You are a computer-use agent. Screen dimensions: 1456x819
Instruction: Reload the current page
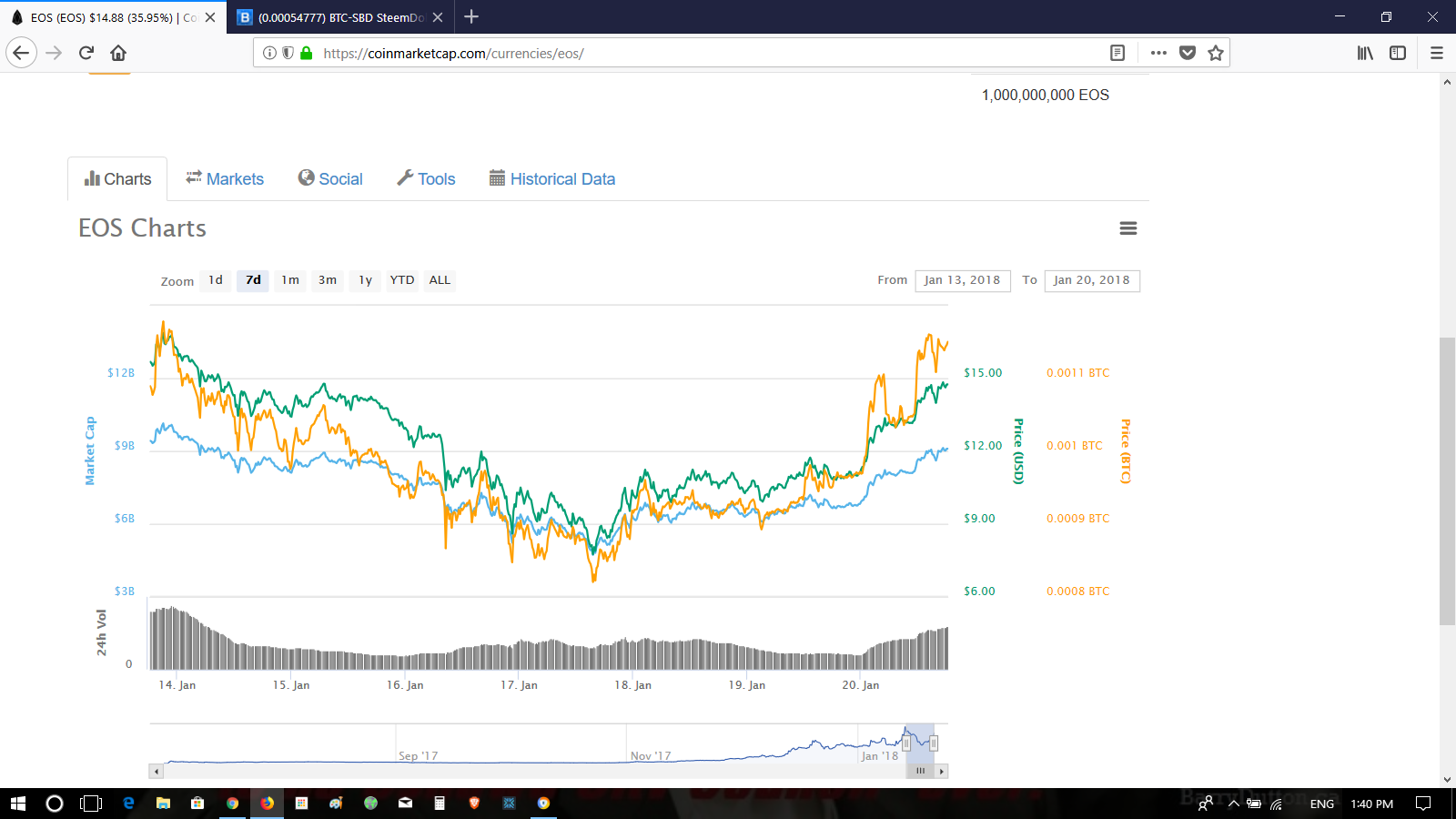click(86, 53)
